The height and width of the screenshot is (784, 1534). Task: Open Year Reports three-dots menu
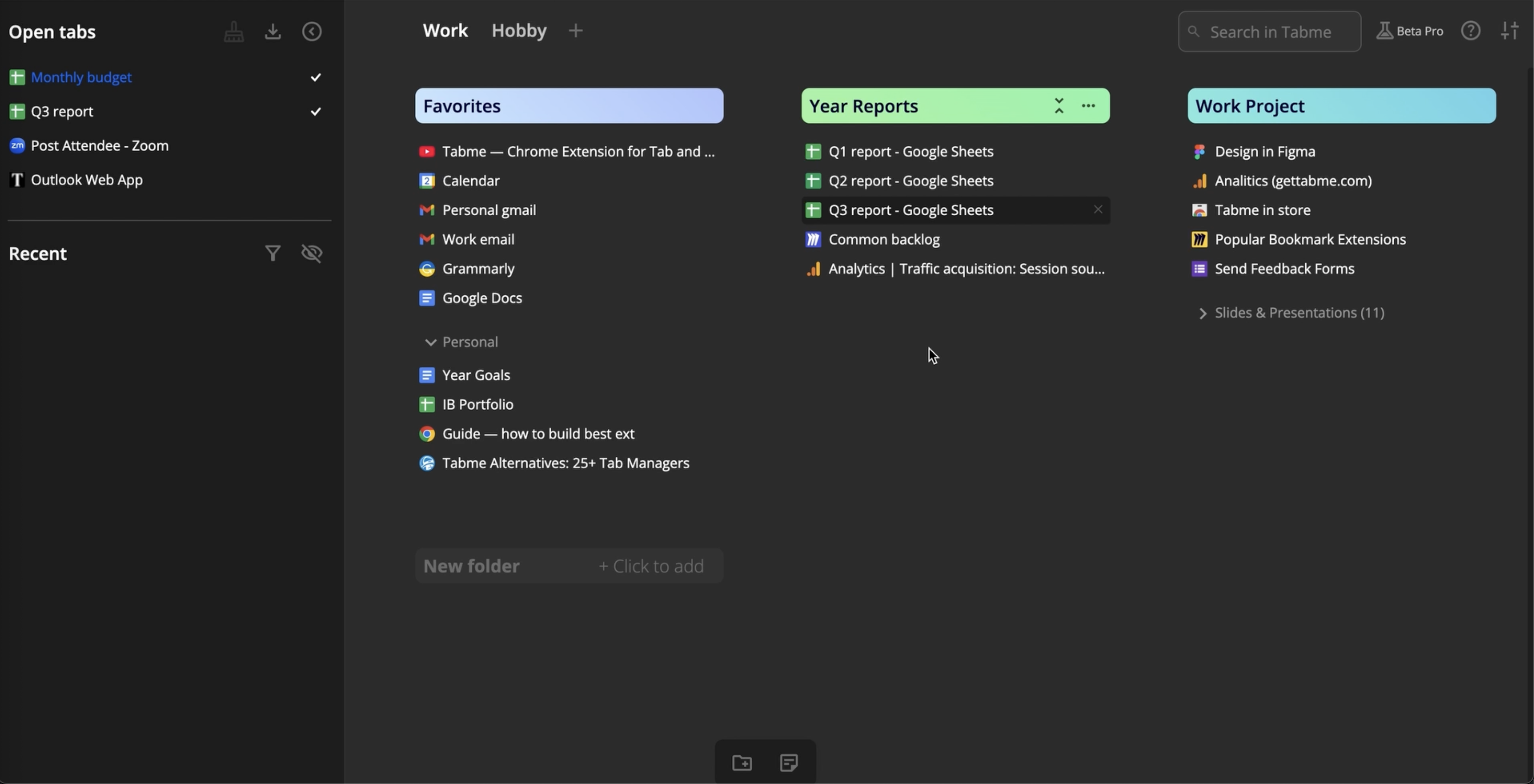coord(1088,106)
